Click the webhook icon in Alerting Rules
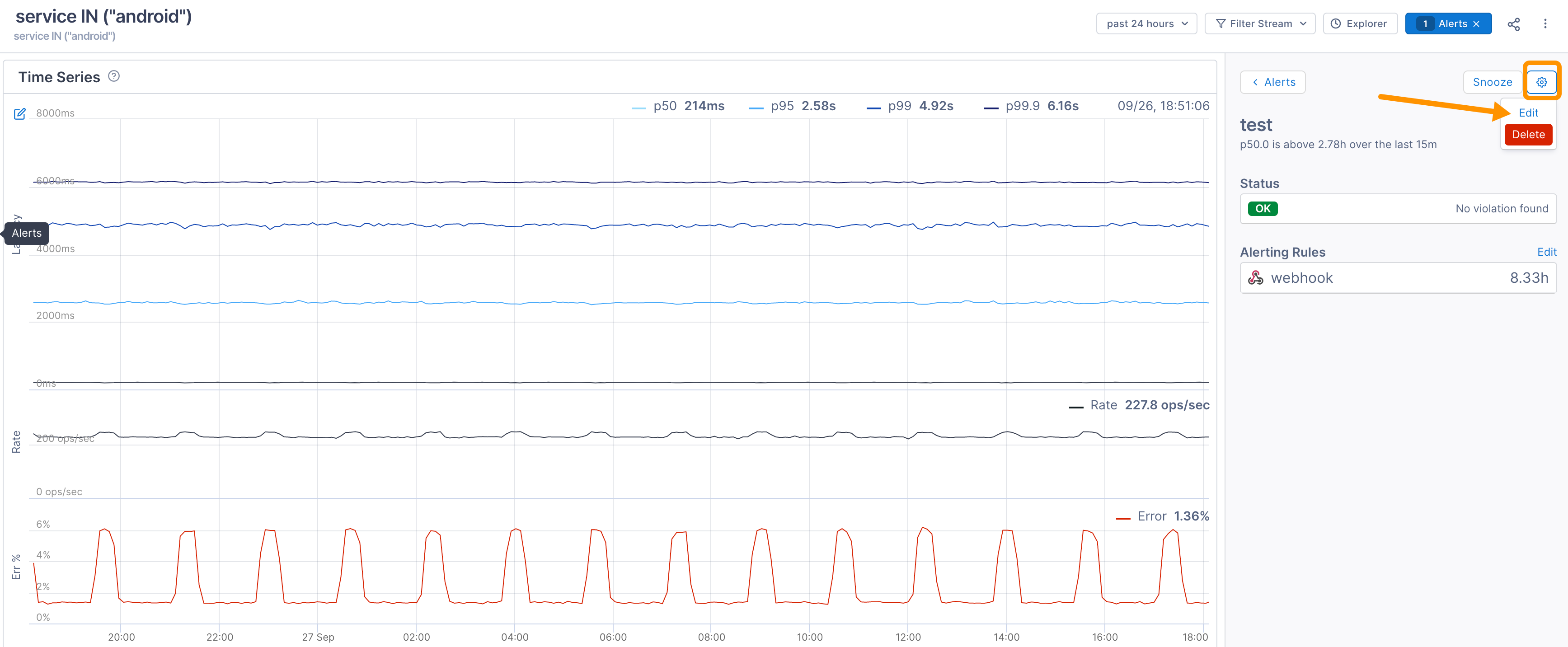The height and width of the screenshot is (647, 1568). click(x=1255, y=278)
